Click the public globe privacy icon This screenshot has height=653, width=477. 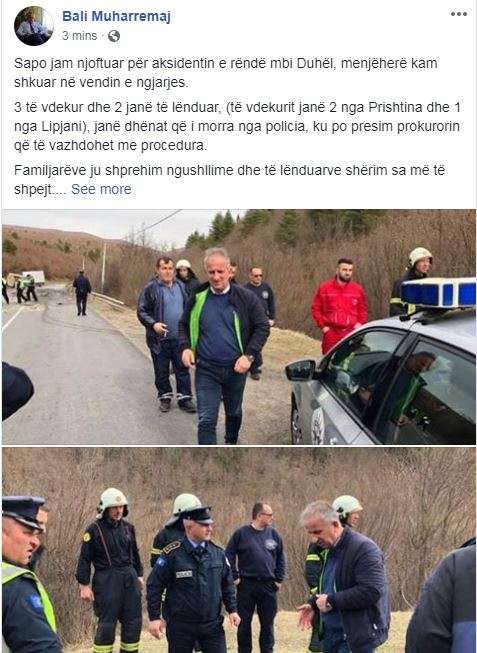[114, 36]
